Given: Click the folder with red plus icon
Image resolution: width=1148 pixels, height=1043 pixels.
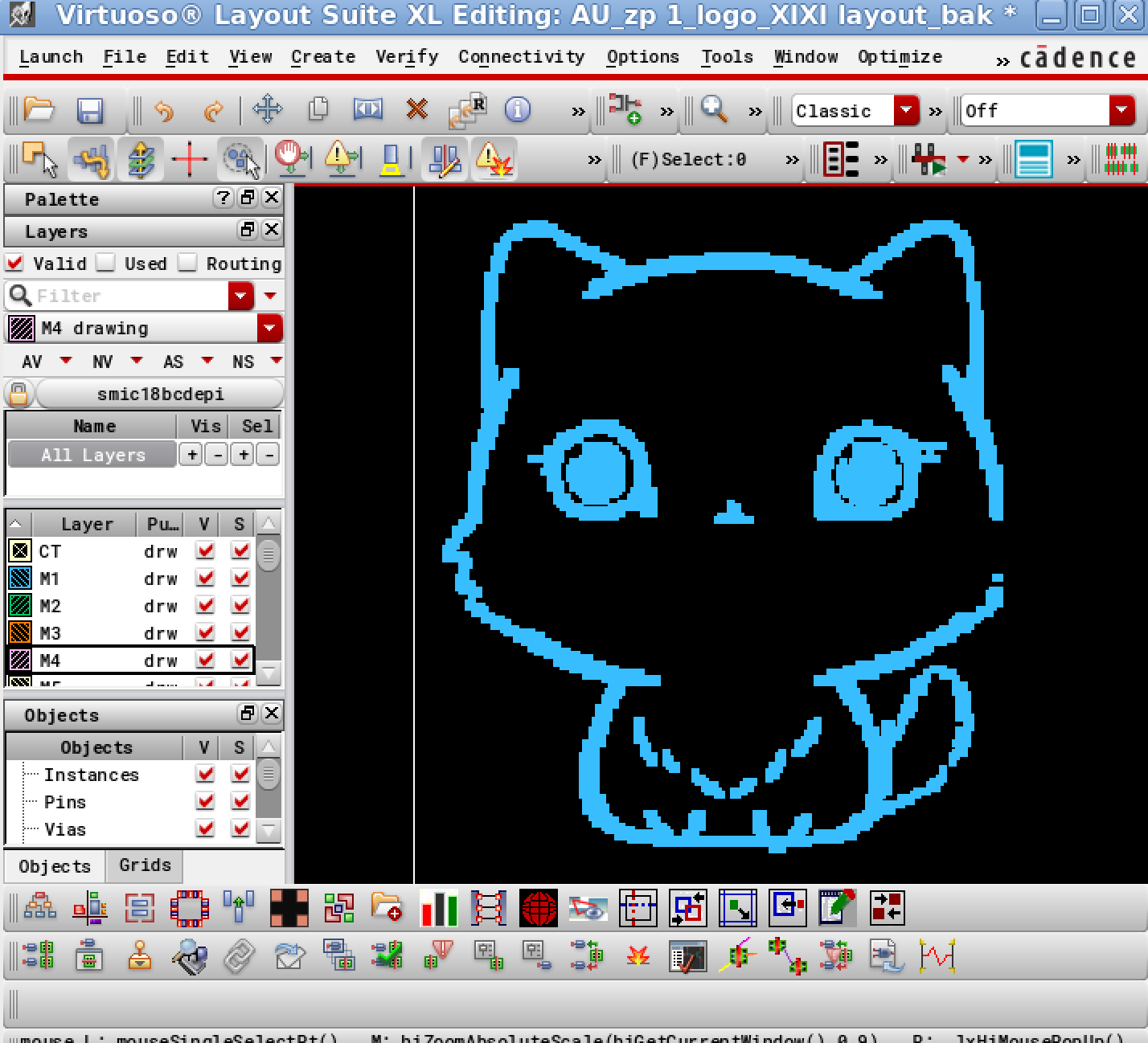Looking at the screenshot, I should pos(387,909).
